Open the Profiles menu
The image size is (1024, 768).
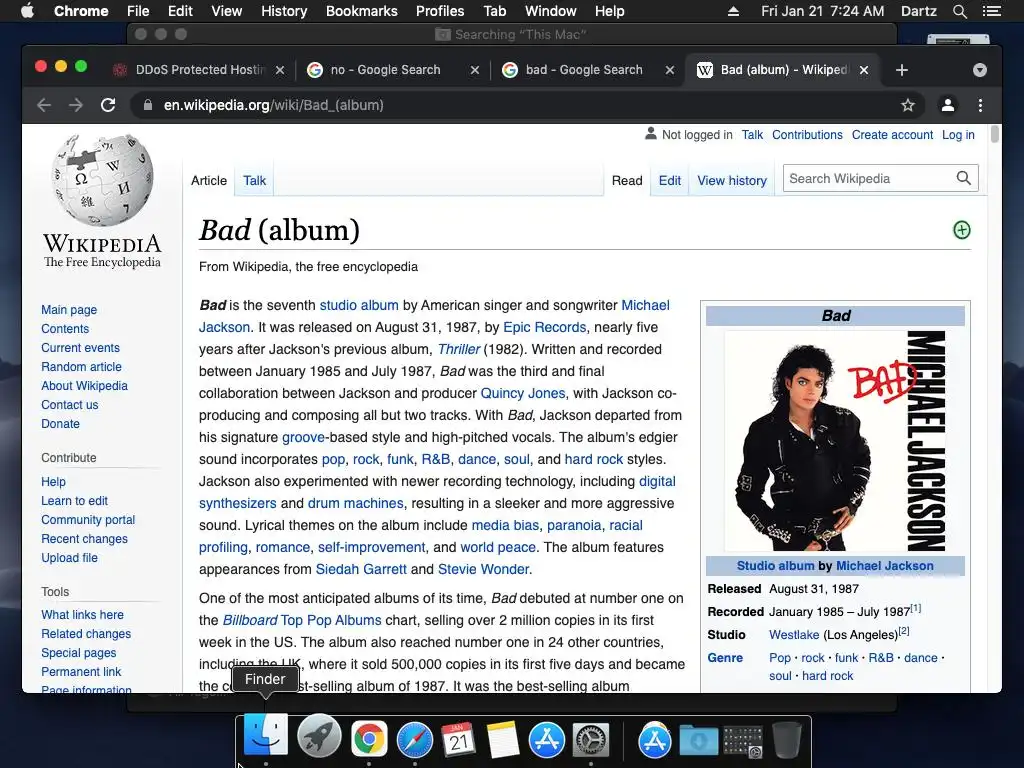440,11
